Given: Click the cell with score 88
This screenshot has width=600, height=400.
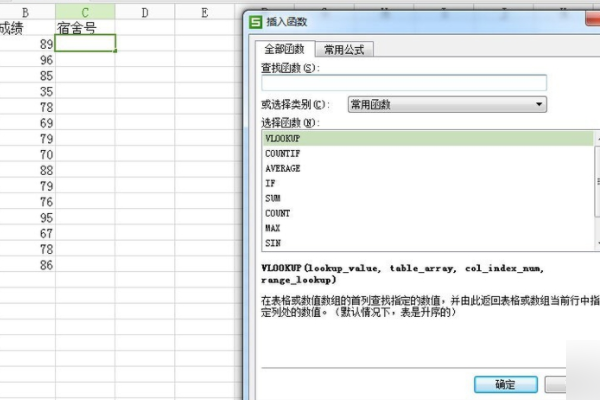Looking at the screenshot, I should tap(27, 170).
